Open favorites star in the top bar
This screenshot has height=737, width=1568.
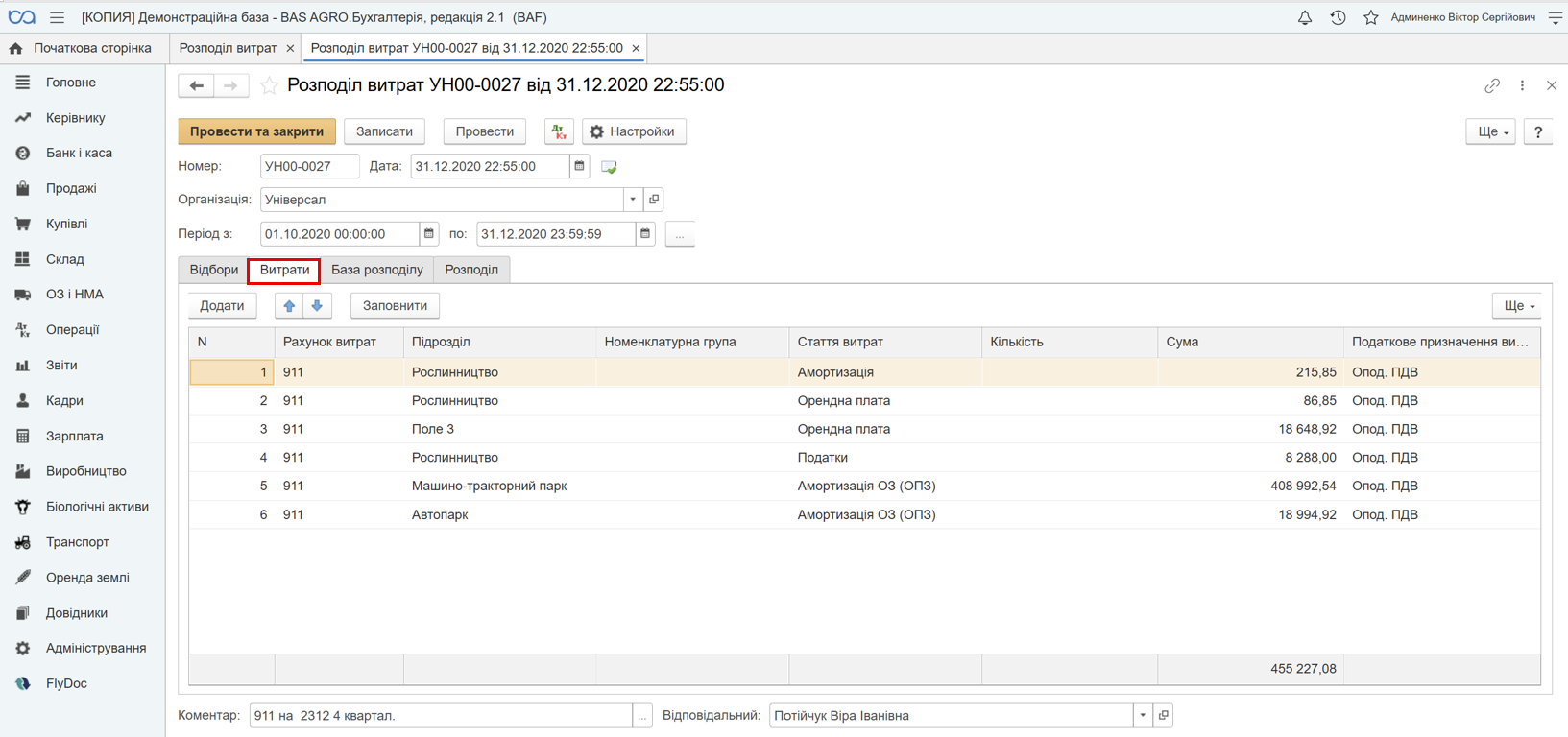coord(1370,17)
